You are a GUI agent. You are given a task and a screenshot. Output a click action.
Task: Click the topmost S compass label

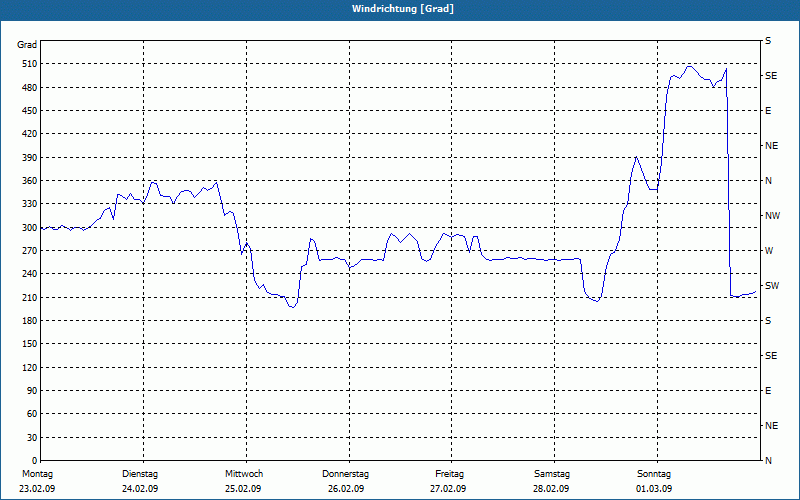pyautogui.click(x=768, y=41)
